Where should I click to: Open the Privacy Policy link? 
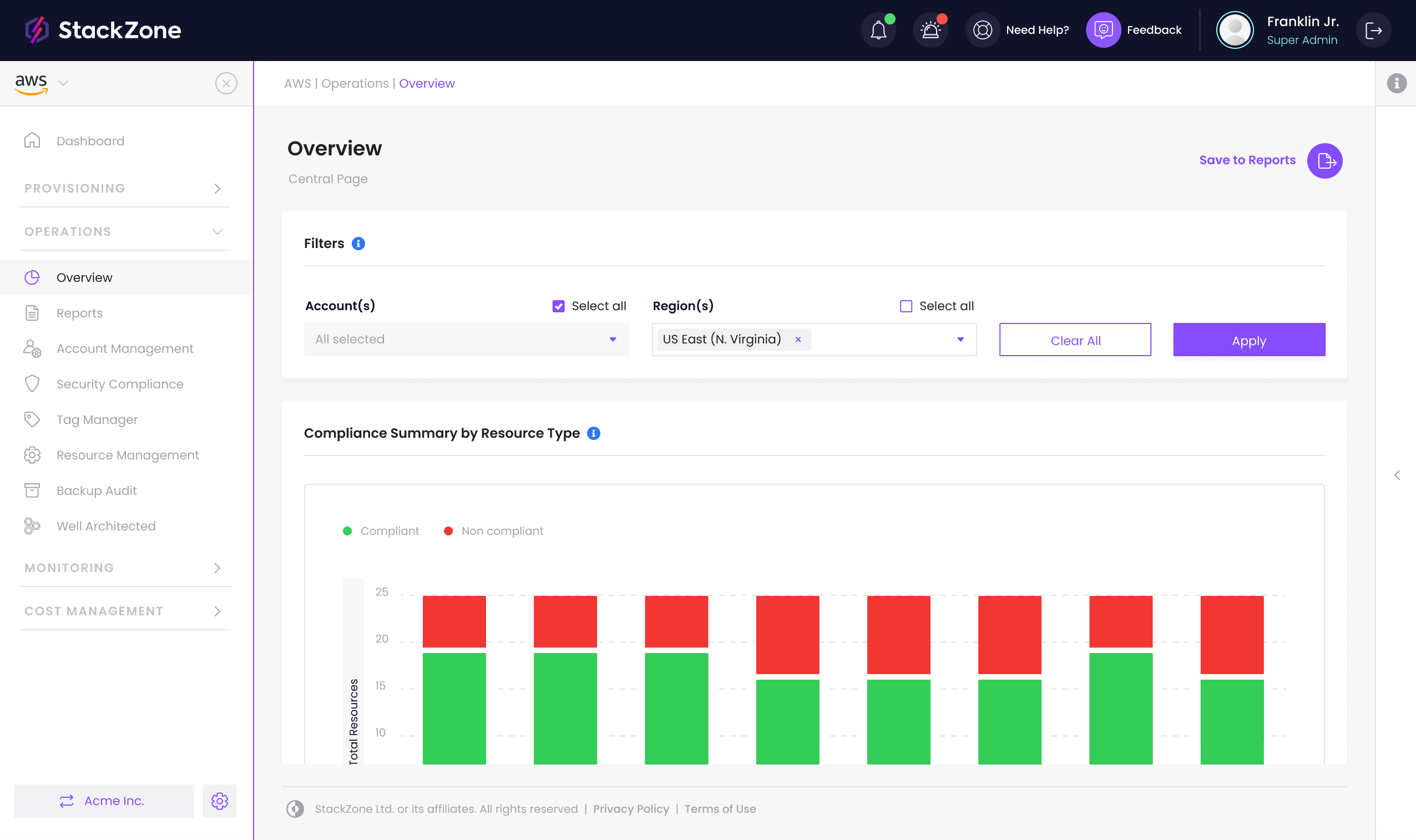[x=631, y=809]
